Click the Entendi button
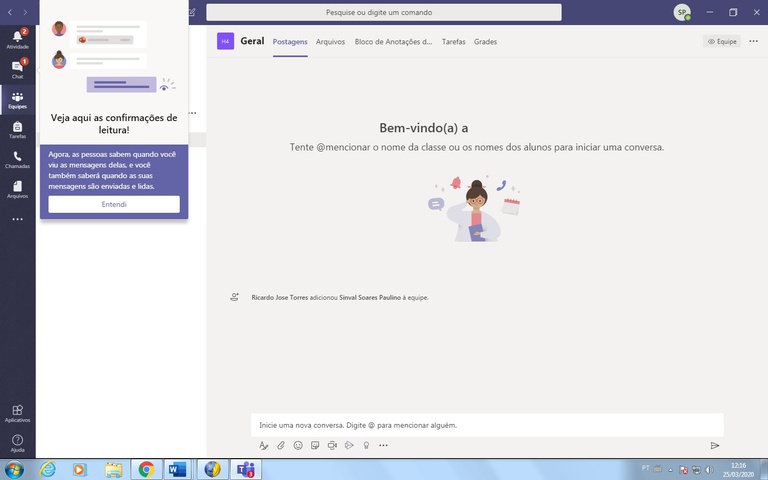Screen dimensions: 768x480 tap(114, 204)
